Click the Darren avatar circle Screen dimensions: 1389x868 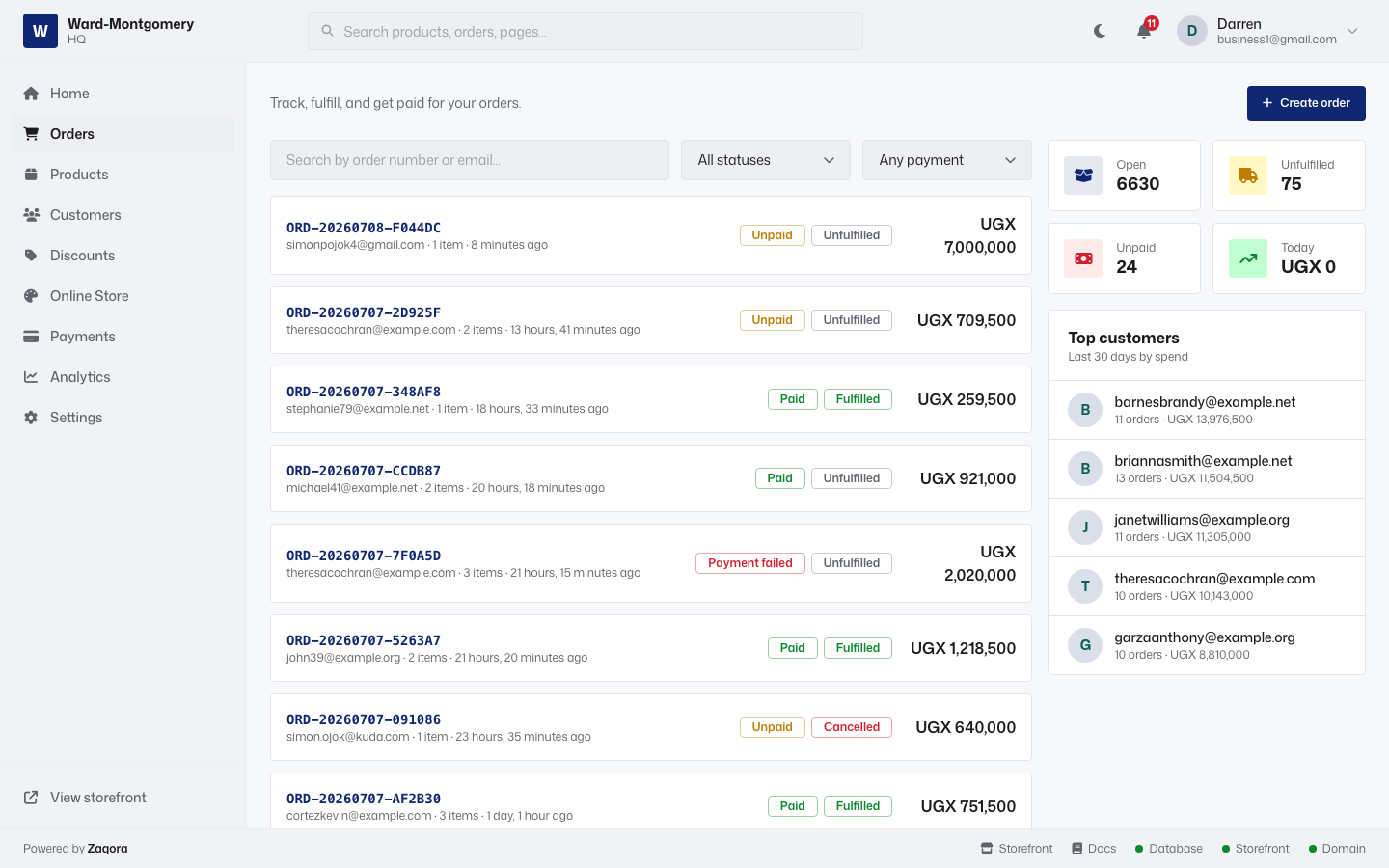pos(1192,31)
